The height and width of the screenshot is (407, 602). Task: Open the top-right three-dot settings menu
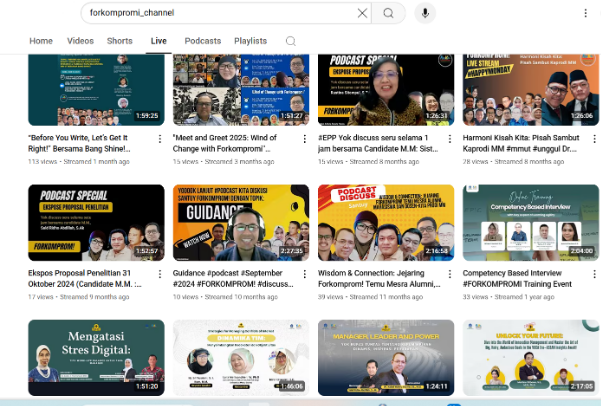coord(585,13)
